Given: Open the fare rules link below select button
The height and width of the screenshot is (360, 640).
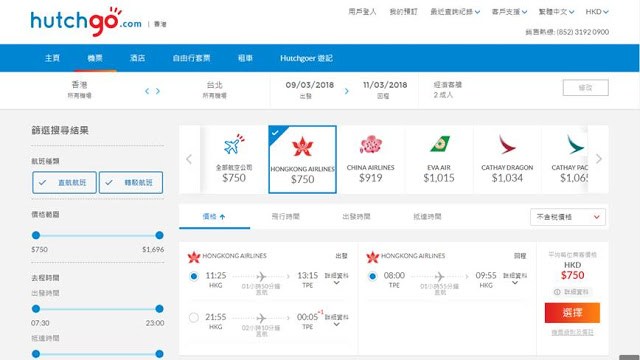Looking at the screenshot, I should [x=572, y=333].
